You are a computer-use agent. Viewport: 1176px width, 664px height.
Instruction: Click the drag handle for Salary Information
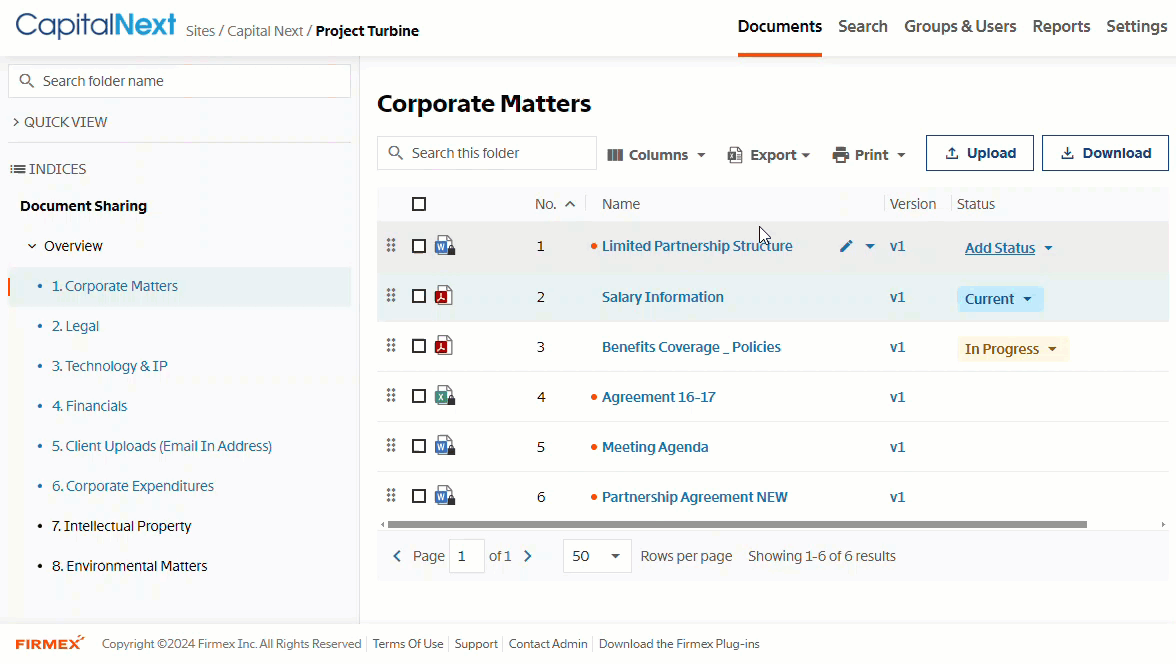pos(391,296)
